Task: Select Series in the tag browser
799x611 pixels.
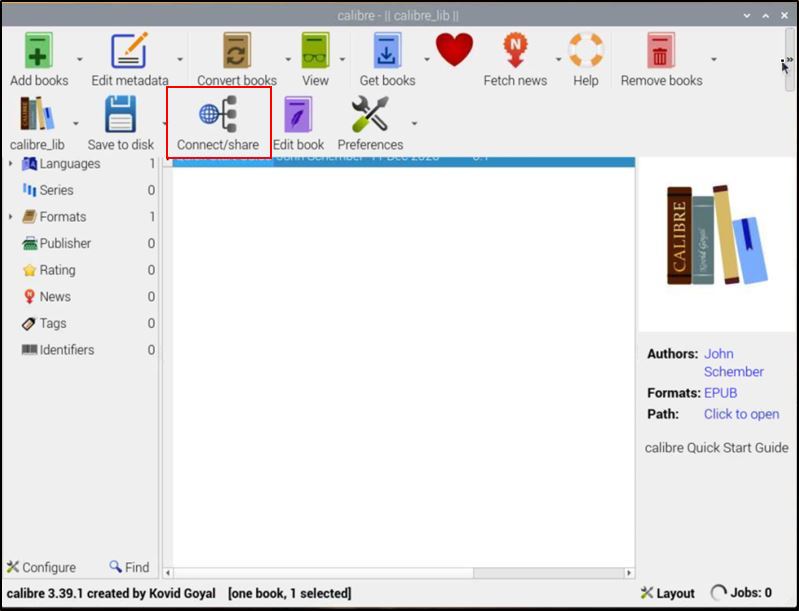Action: click(x=56, y=190)
